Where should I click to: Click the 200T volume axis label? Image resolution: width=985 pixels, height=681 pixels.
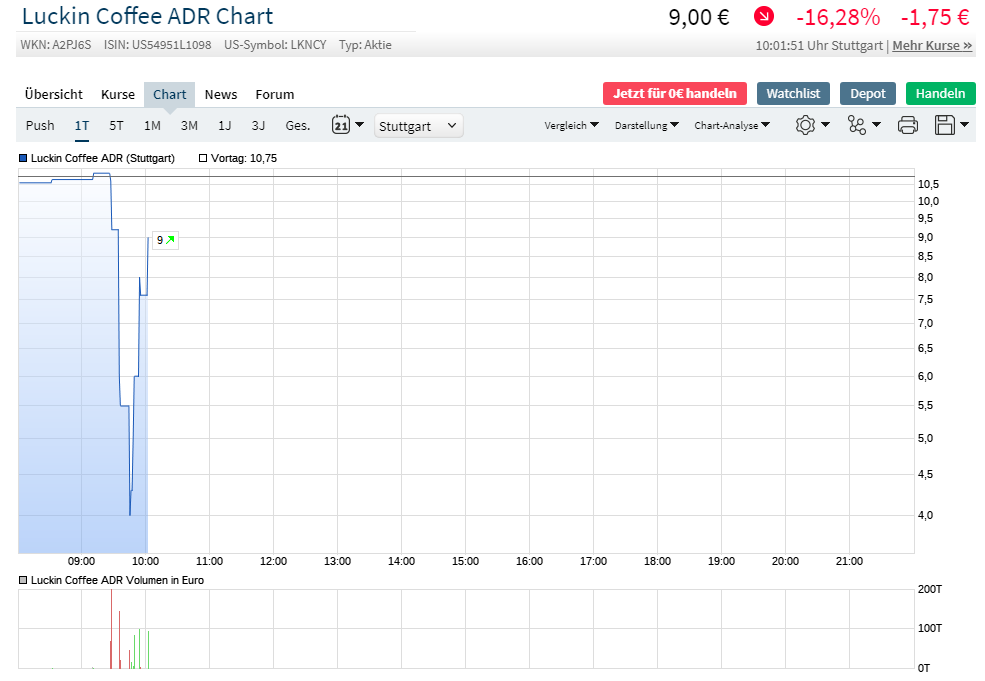930,589
